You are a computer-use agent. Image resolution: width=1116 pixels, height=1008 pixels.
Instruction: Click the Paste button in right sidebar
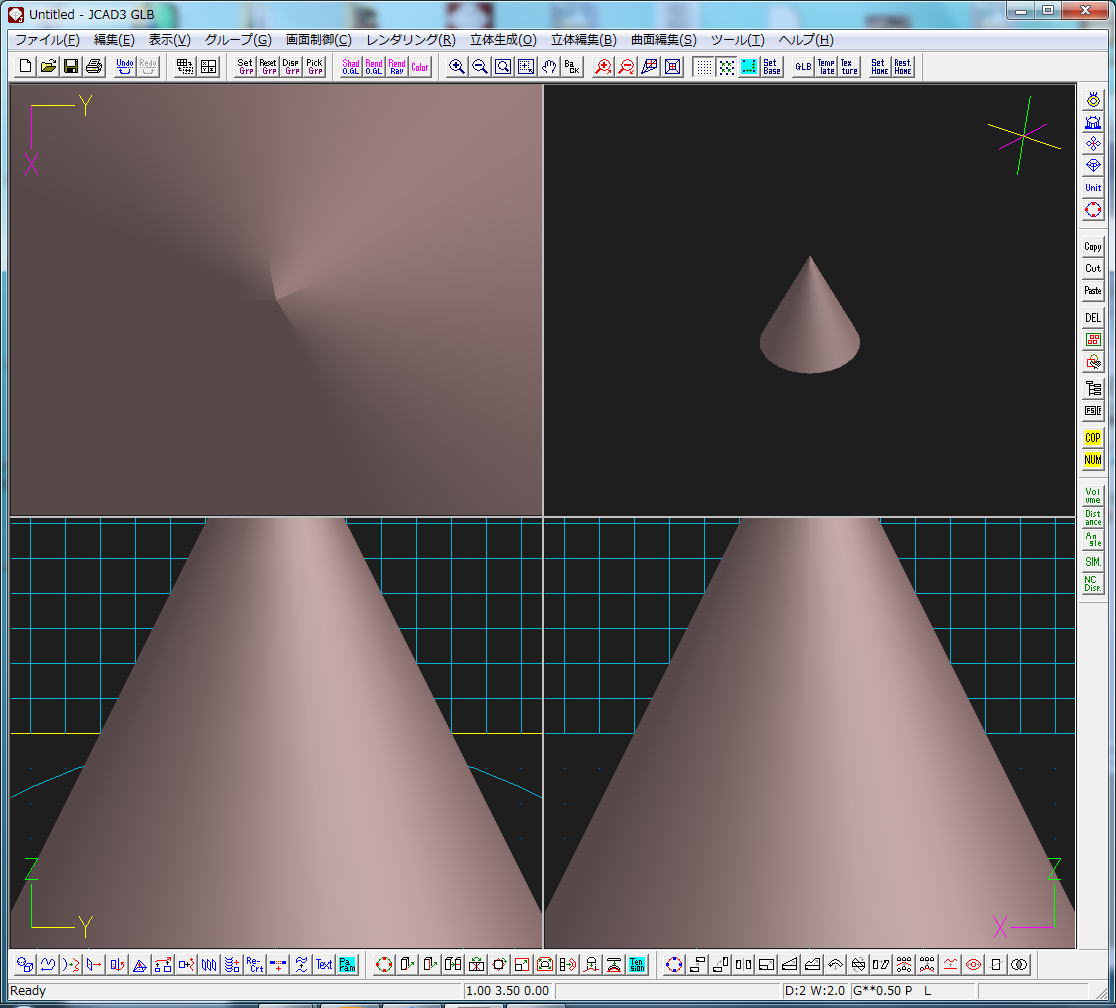coord(1093,290)
